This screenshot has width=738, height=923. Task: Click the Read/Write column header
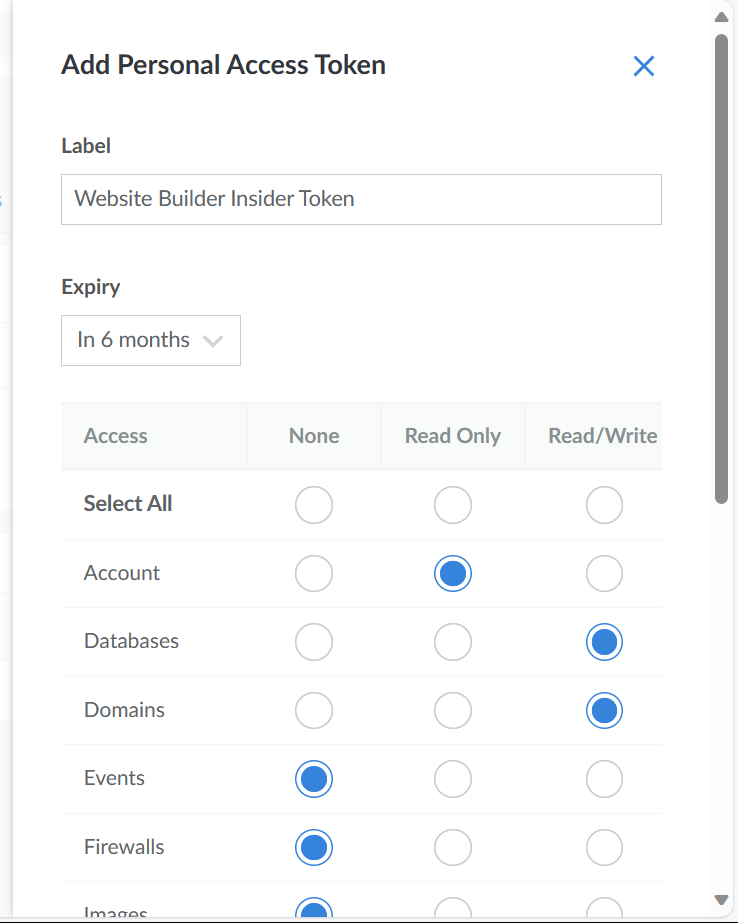click(602, 436)
